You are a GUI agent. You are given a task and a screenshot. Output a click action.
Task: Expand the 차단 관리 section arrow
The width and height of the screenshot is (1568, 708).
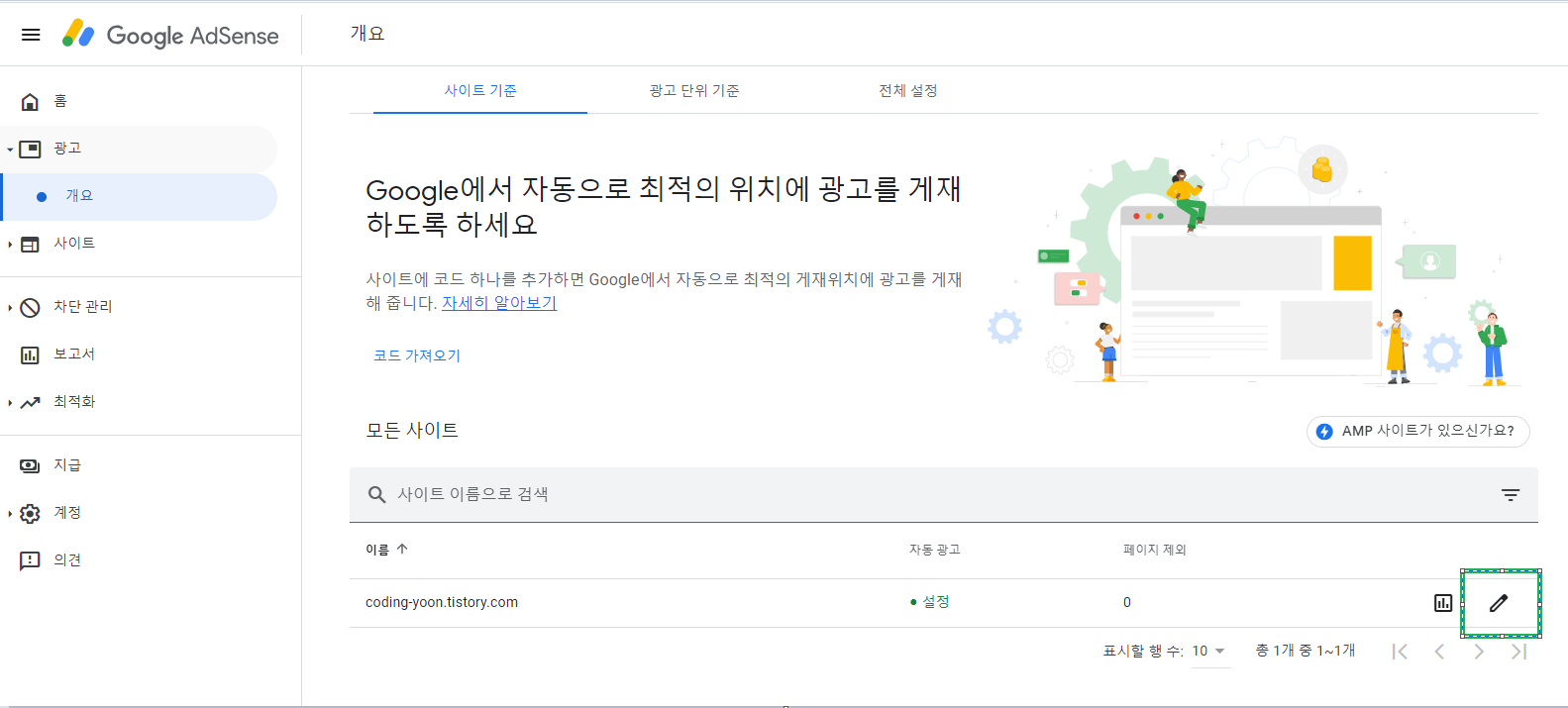coord(10,308)
